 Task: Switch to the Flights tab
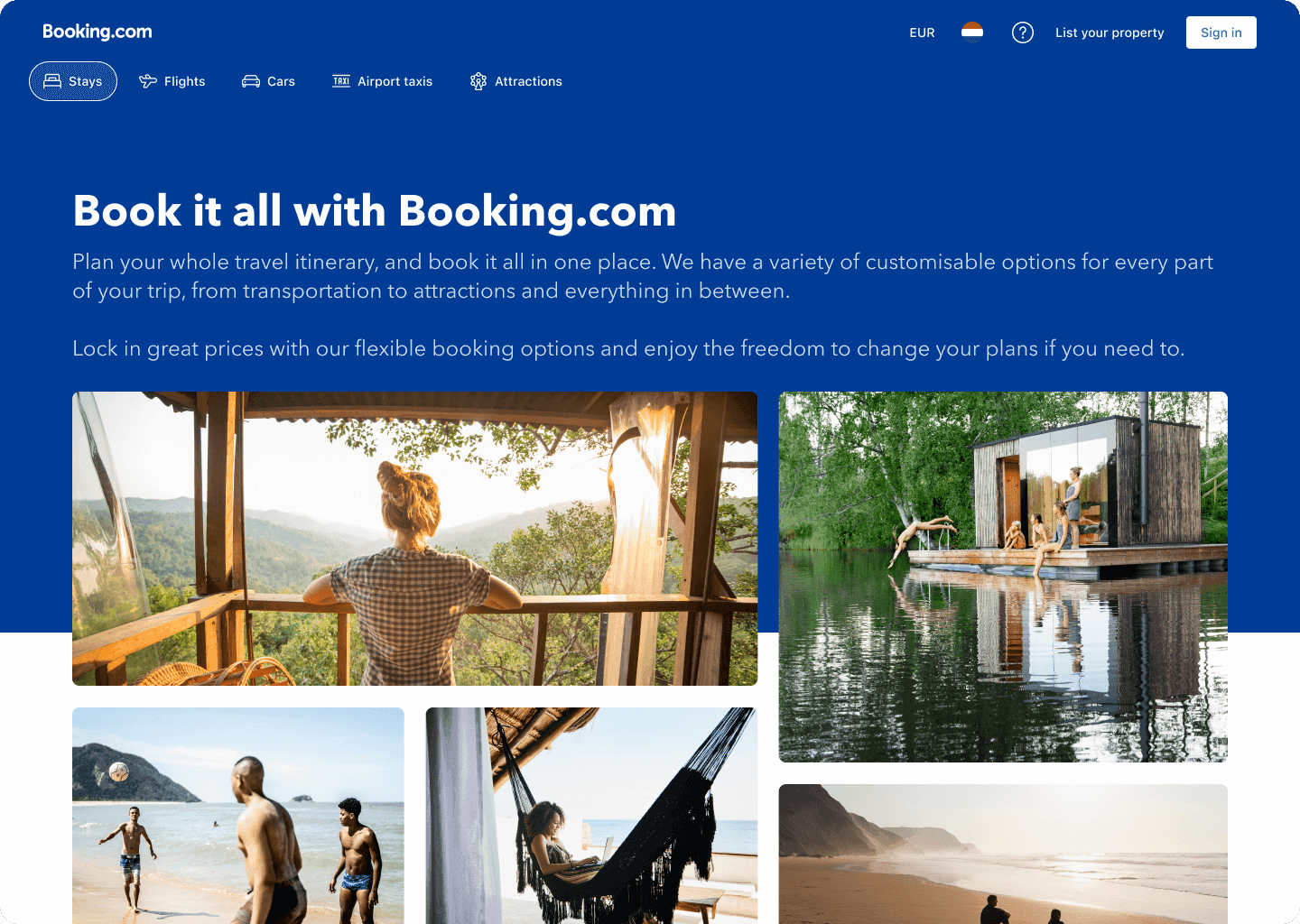coord(172,81)
